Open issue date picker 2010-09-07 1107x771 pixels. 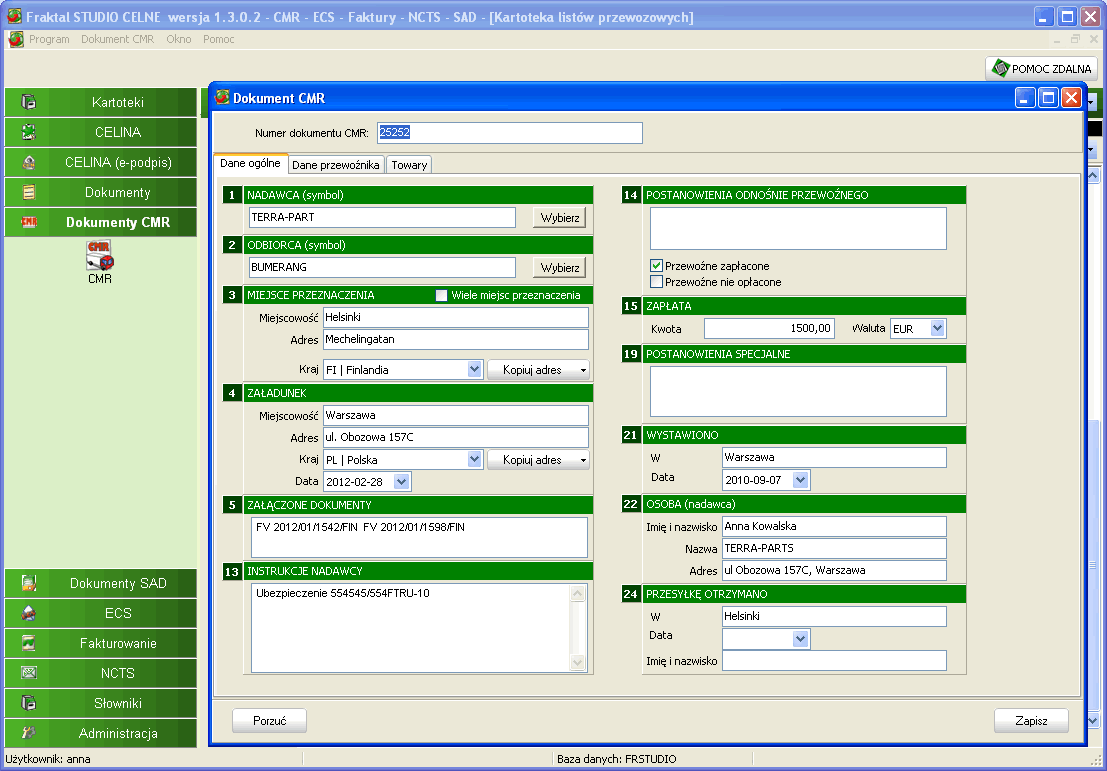(801, 479)
